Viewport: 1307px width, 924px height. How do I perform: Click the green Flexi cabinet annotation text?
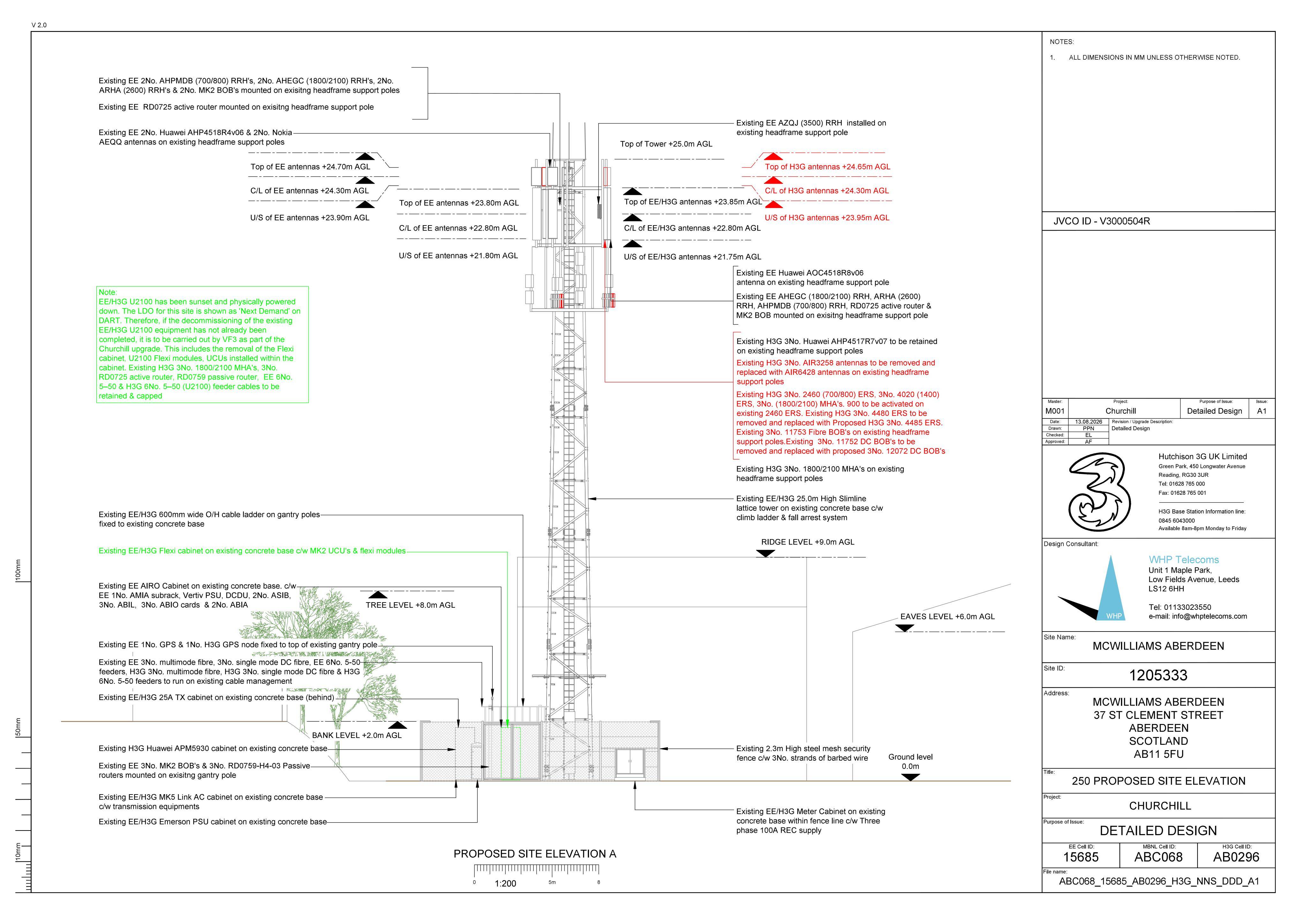(x=252, y=551)
